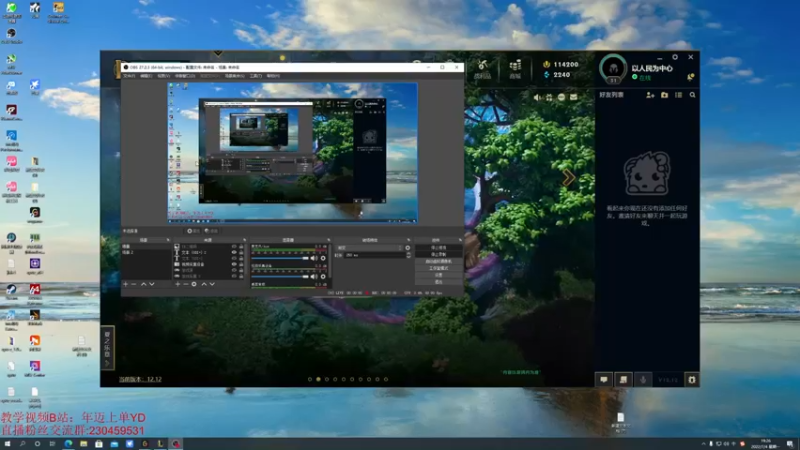Open the first mixer track gear menu

click(x=323, y=258)
